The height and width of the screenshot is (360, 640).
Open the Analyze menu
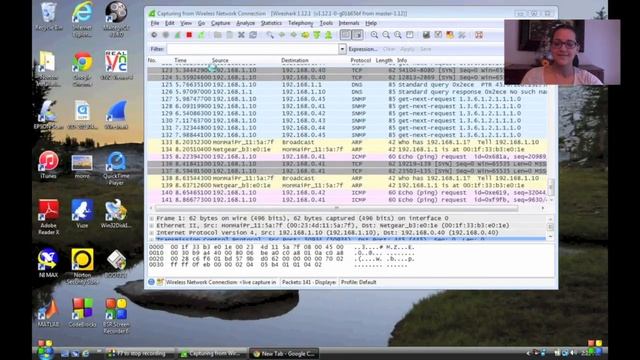tap(245, 23)
